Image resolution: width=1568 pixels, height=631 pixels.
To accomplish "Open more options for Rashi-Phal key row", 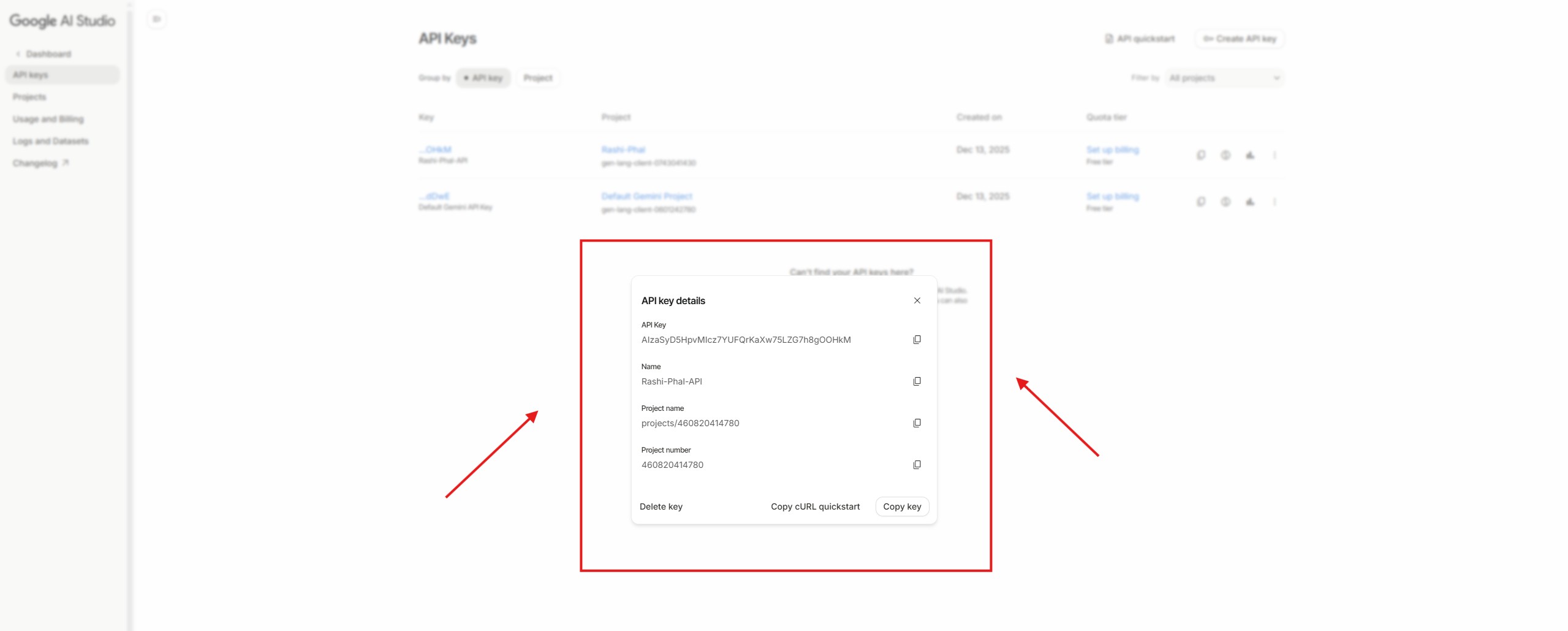I will 1274,155.
